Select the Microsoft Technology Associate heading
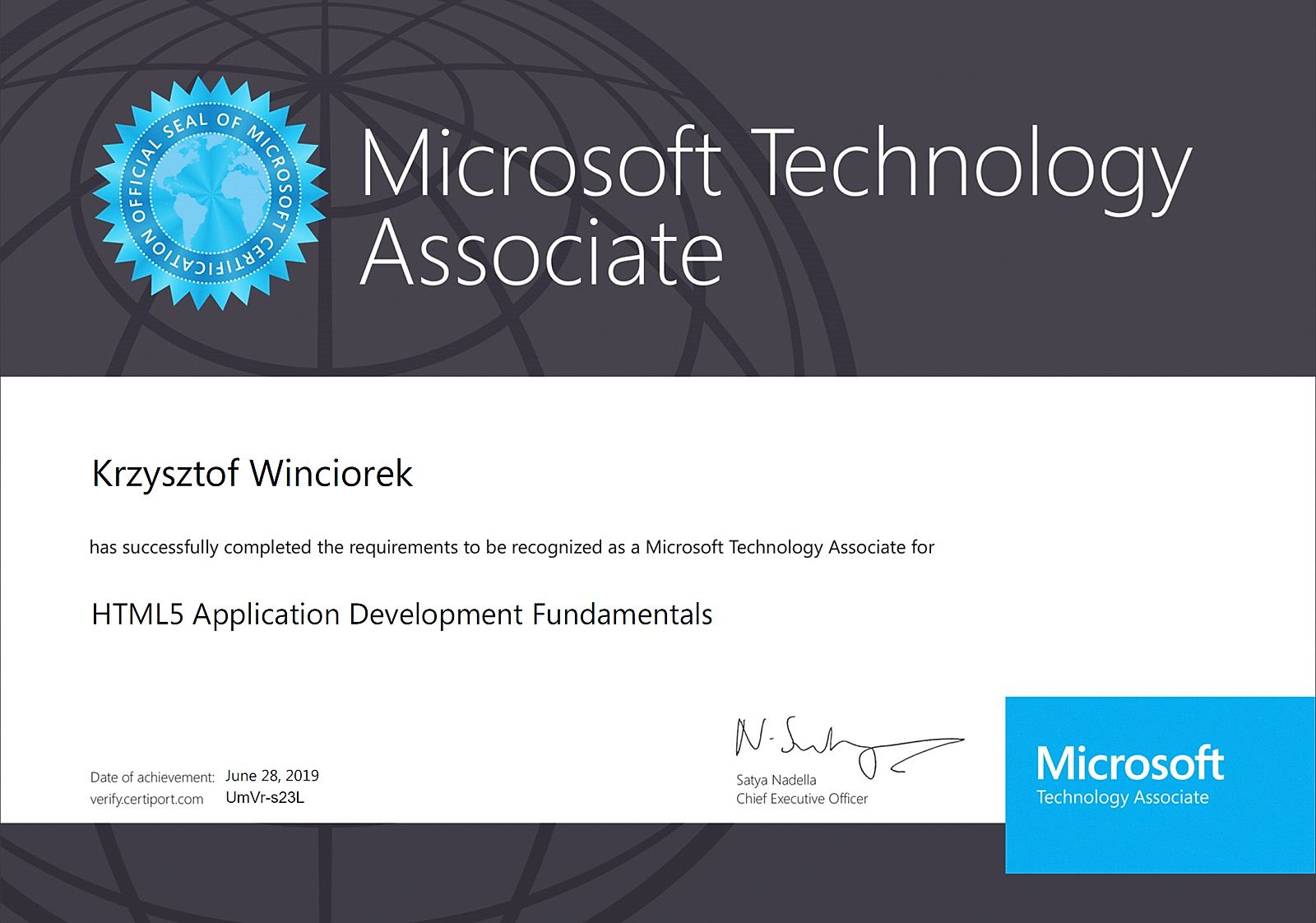Image resolution: width=1316 pixels, height=923 pixels. point(776,207)
